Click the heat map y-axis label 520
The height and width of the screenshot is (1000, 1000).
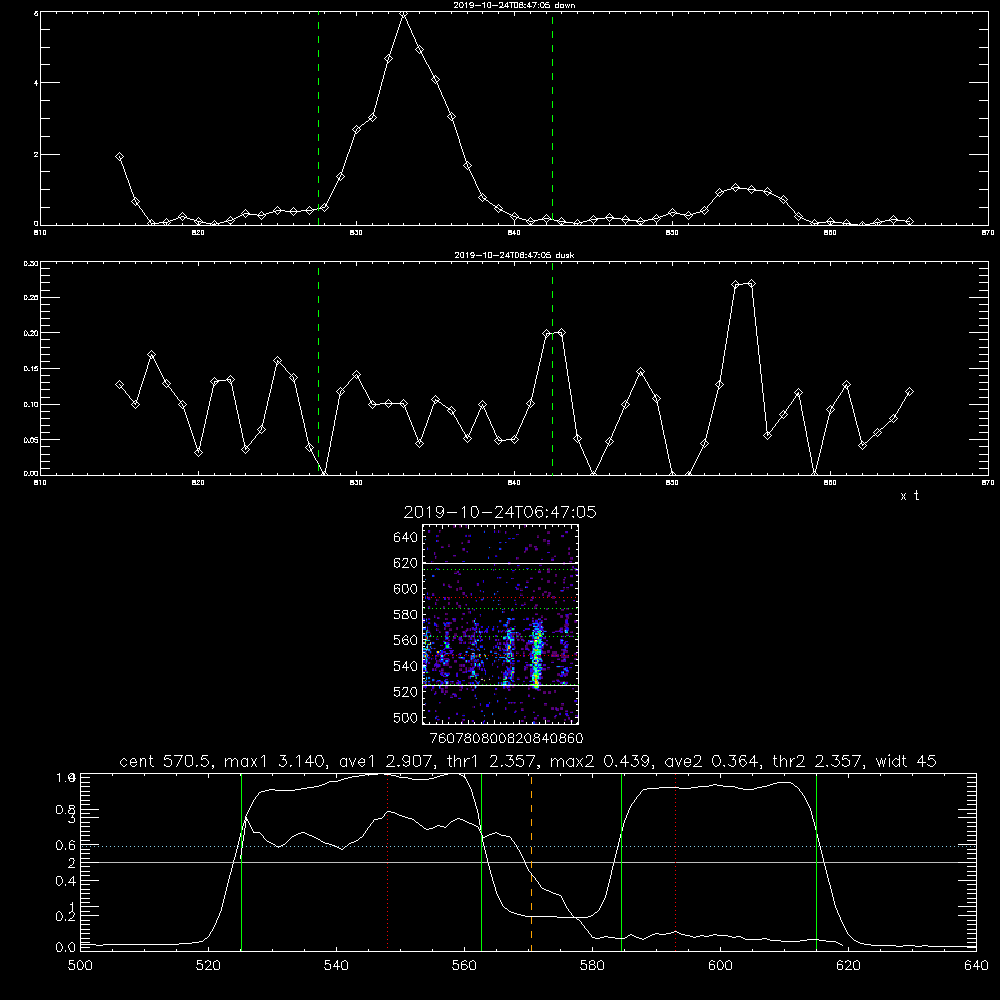[x=406, y=692]
